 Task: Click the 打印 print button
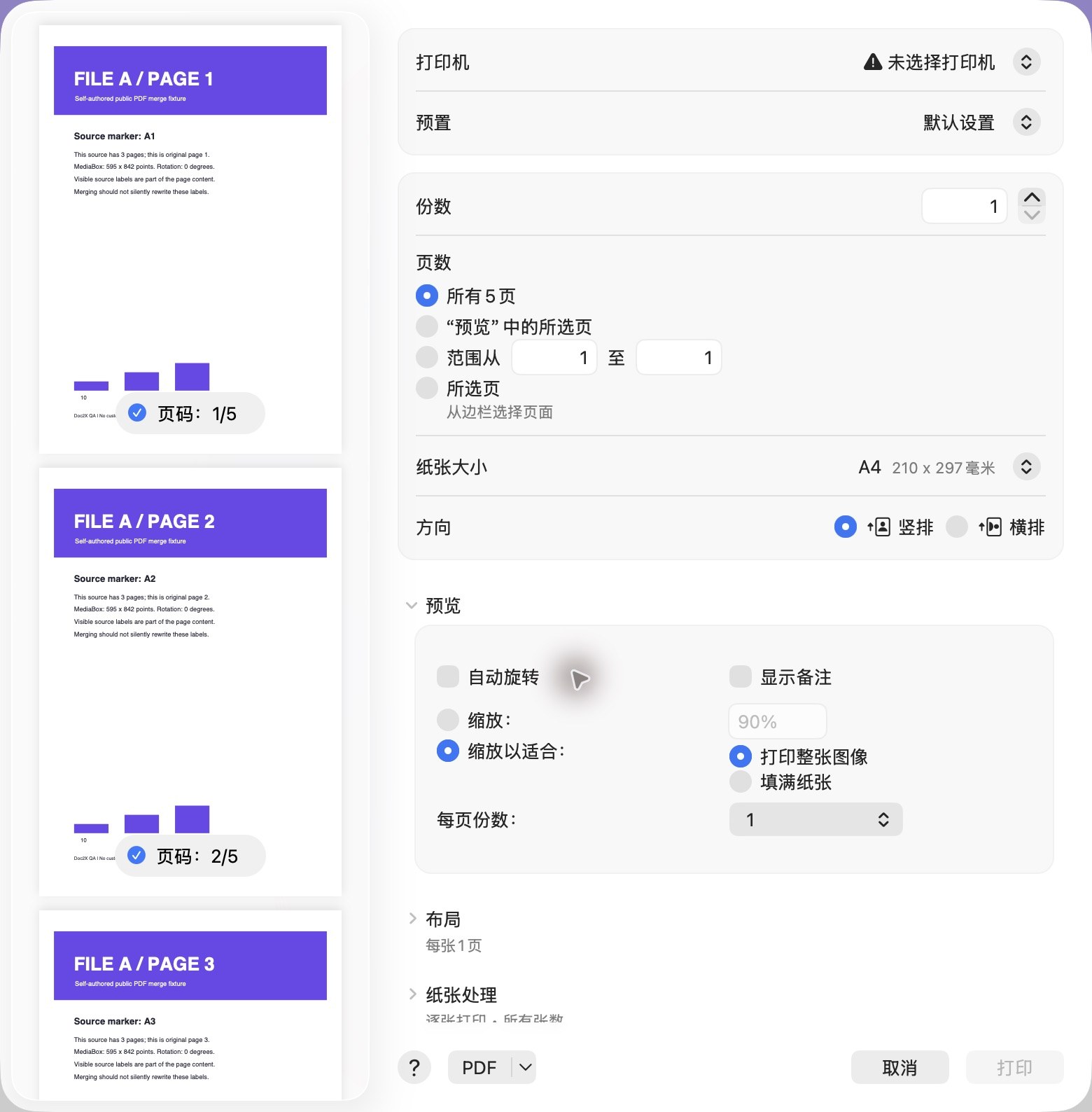coord(1014,1067)
